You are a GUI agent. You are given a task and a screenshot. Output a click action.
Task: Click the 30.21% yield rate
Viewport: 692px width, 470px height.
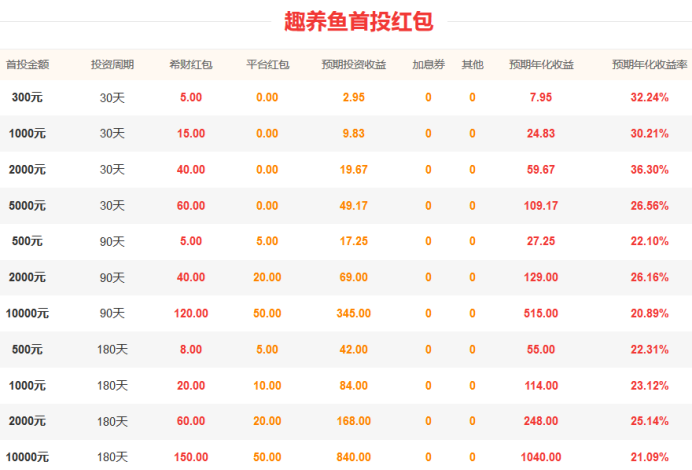pyautogui.click(x=650, y=133)
